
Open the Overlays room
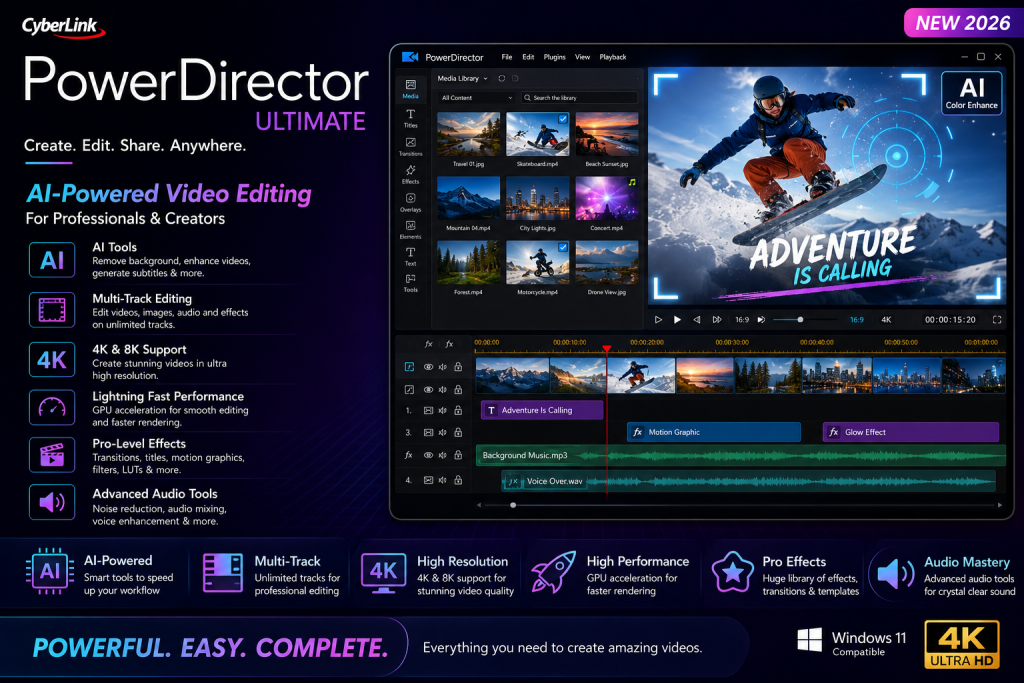pos(410,202)
